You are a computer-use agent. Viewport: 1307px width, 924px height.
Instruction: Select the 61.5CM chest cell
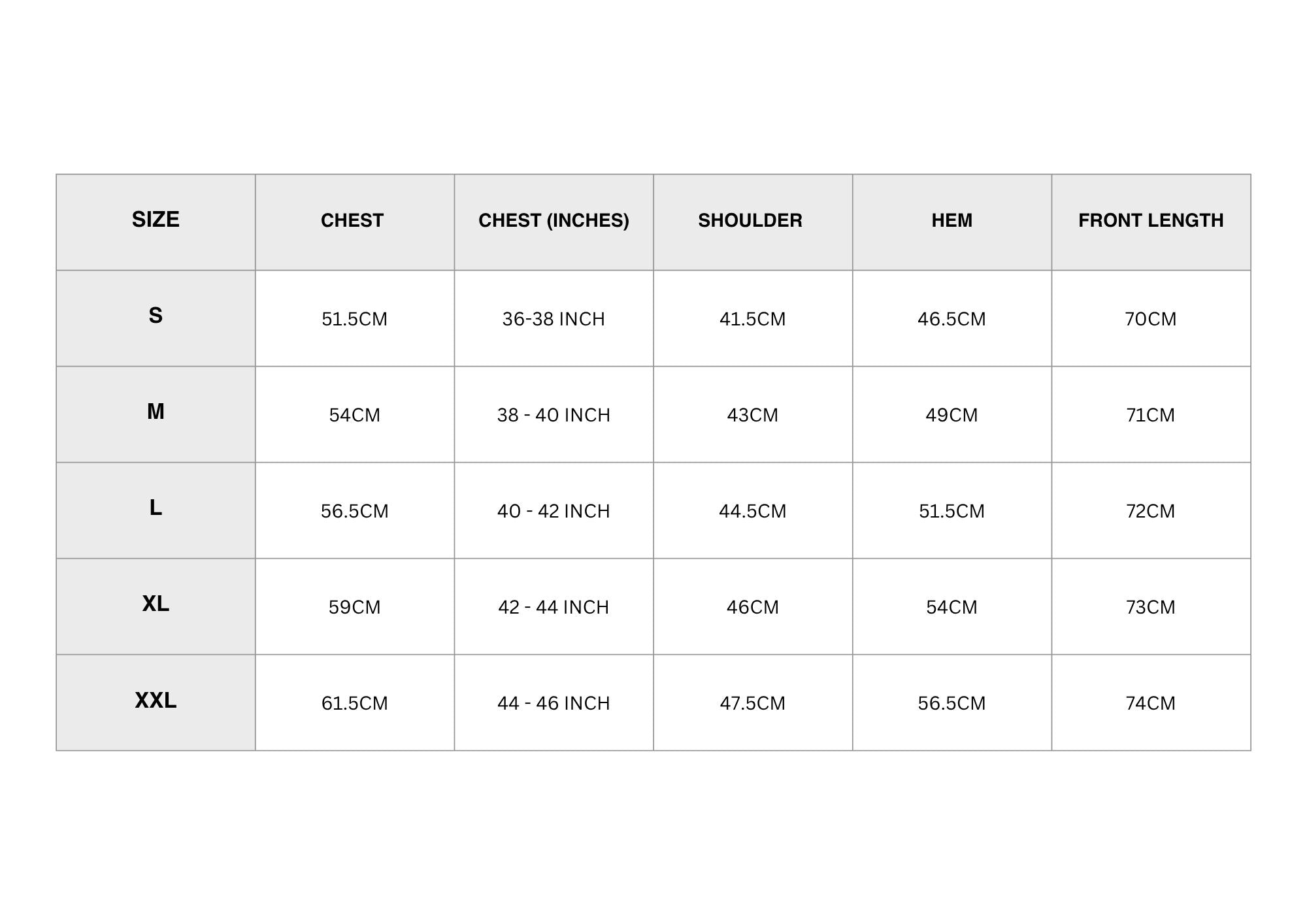[354, 703]
